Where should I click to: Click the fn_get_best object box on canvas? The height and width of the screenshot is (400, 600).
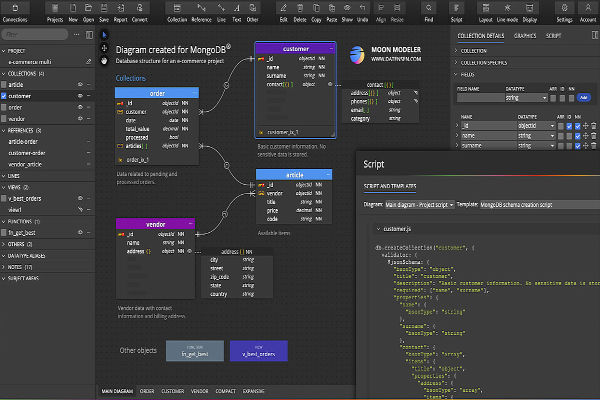click(195, 351)
